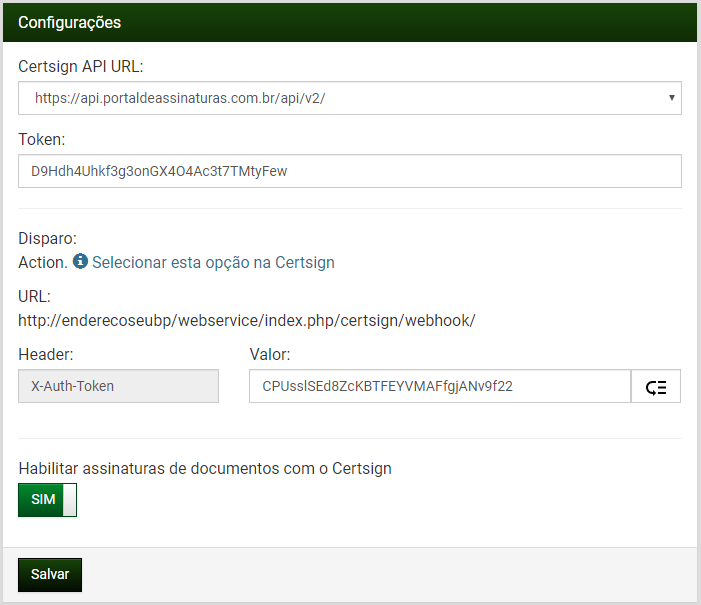The image size is (701, 605).
Task: Toggle the SIM switch for Certsign signatures
Action: tap(47, 500)
